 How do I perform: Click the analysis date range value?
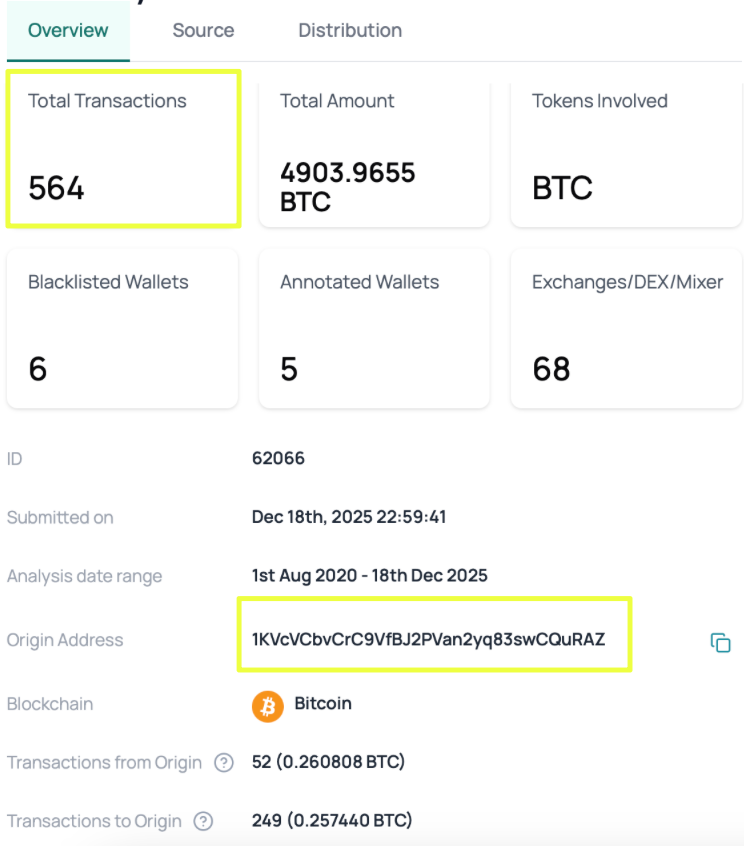[369, 576]
